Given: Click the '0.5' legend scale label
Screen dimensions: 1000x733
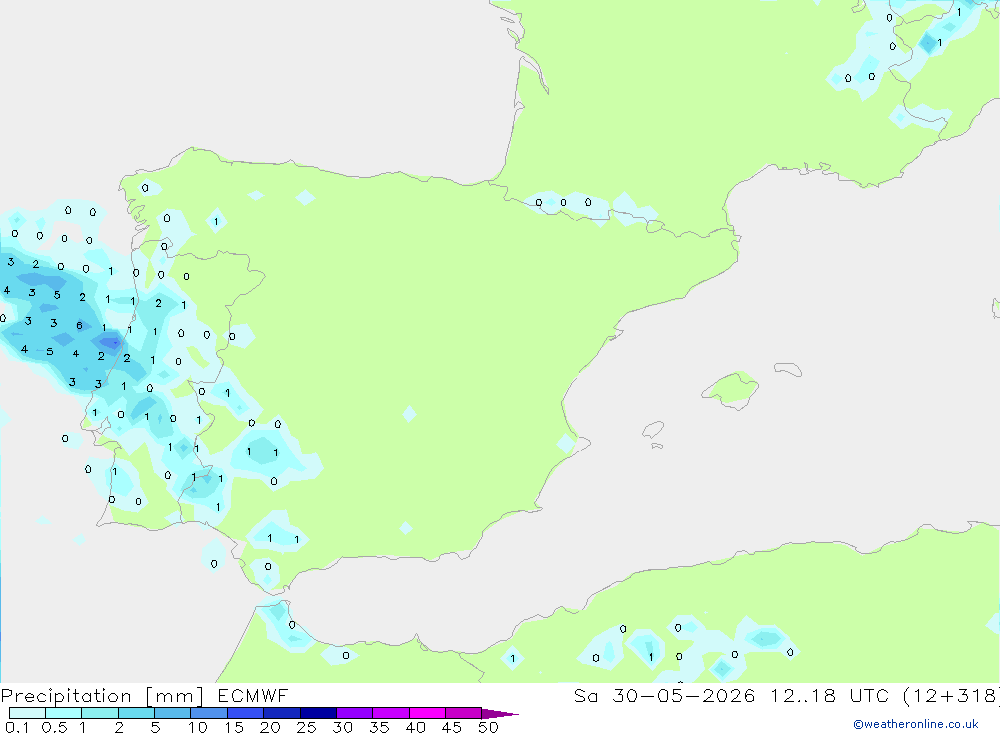Looking at the screenshot, I should coord(54,727).
